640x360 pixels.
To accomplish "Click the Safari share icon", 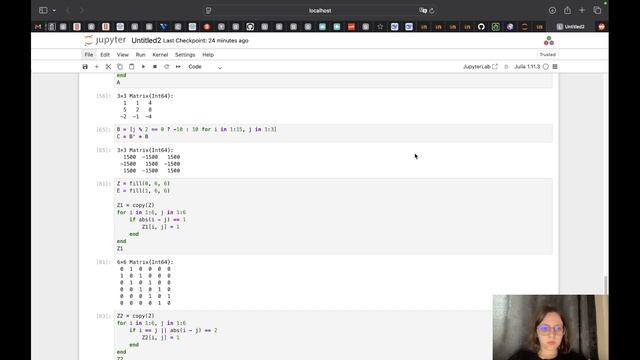I will tap(567, 10).
